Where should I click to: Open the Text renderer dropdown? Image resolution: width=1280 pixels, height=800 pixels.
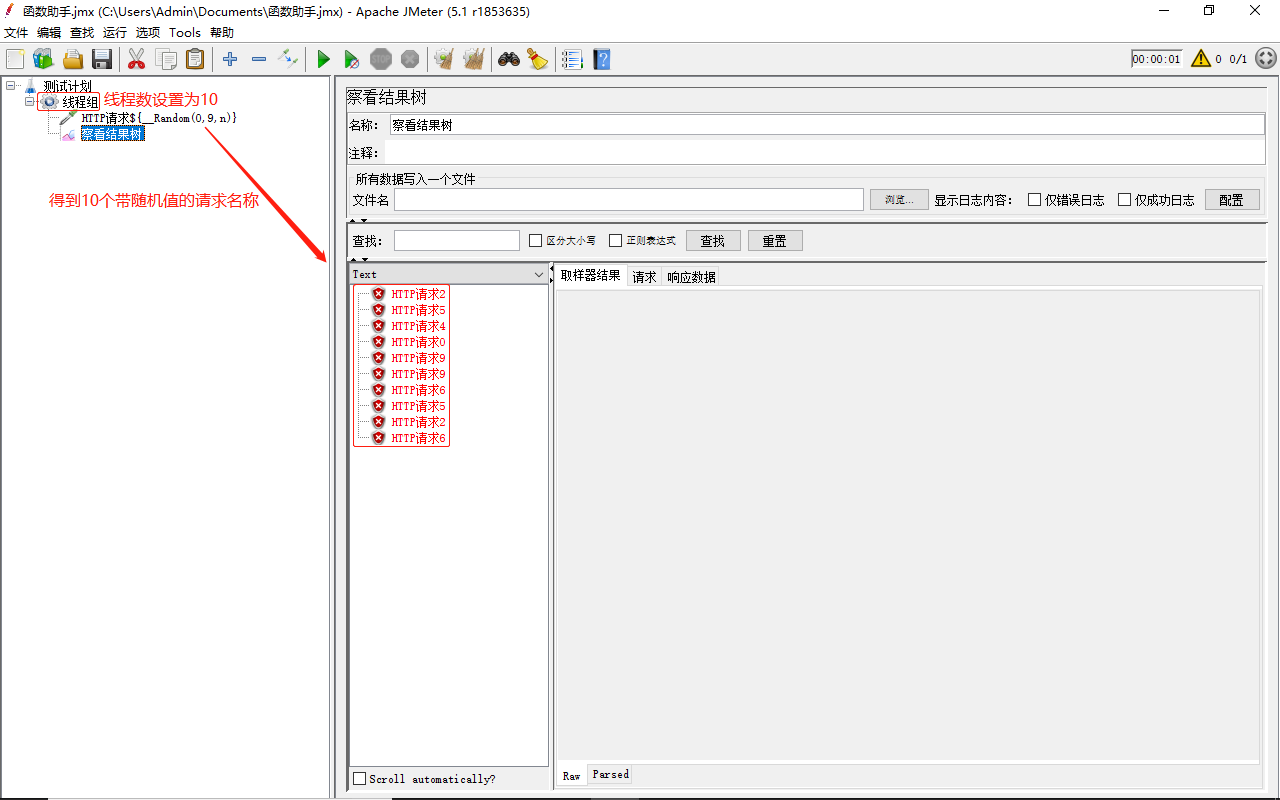tap(539, 274)
